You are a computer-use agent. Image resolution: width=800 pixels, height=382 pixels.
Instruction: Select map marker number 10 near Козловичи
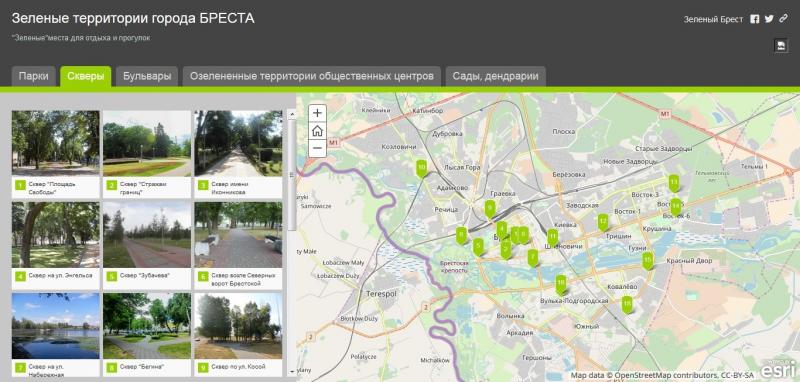pyautogui.click(x=421, y=168)
